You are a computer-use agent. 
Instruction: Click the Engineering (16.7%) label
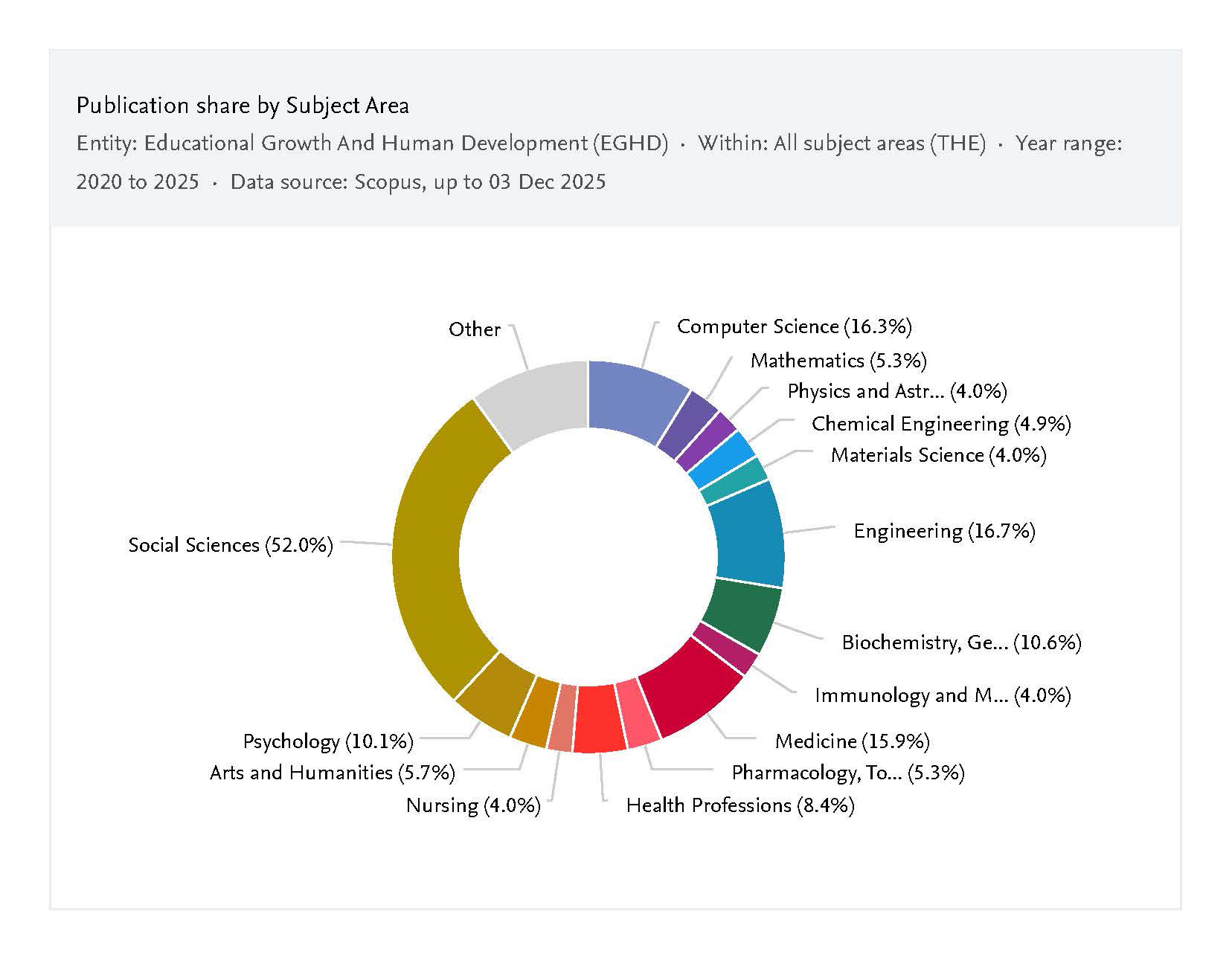[944, 531]
